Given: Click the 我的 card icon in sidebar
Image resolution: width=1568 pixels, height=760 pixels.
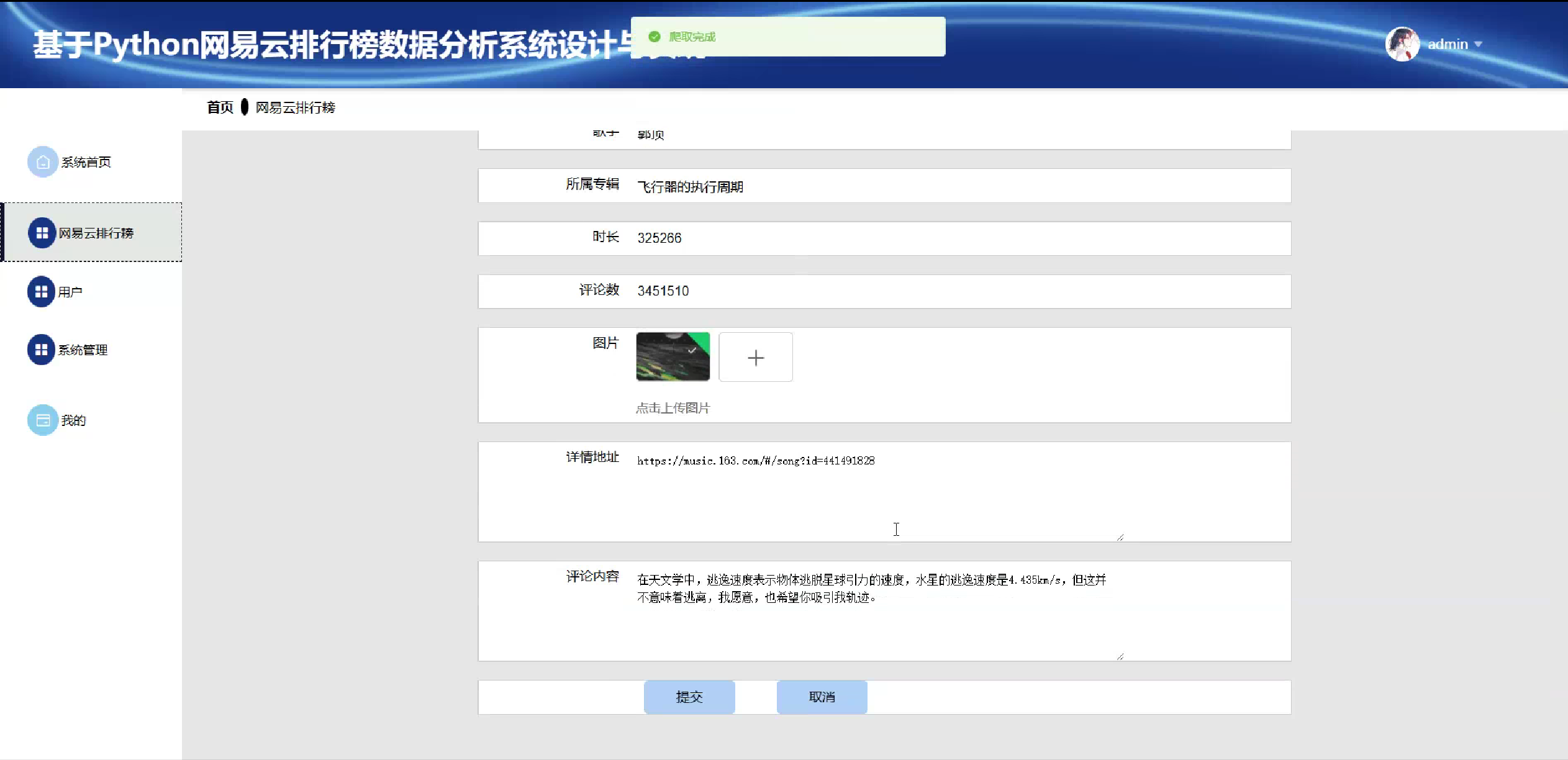Looking at the screenshot, I should tap(42, 420).
